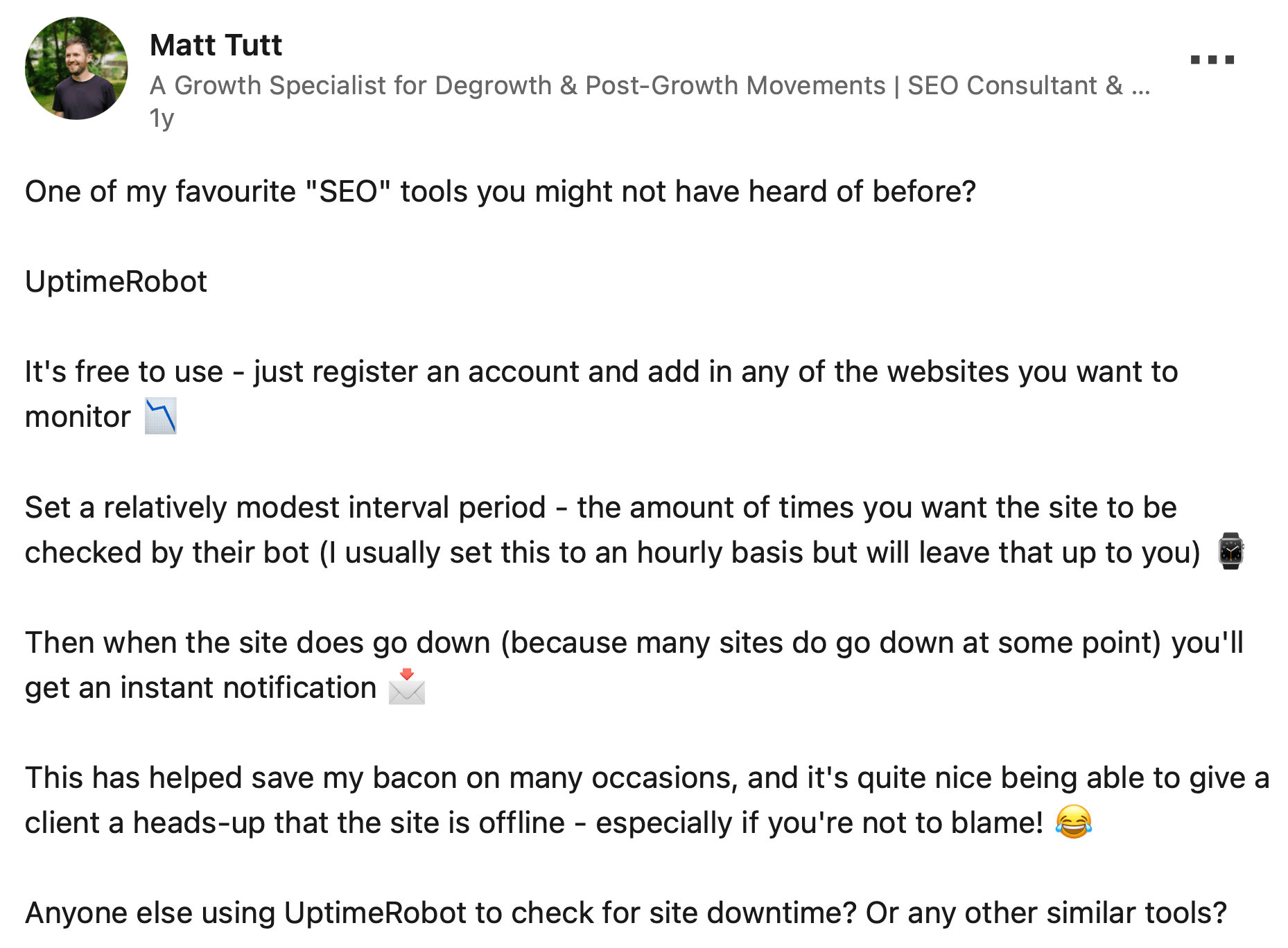Click the watch emoji after hourly basis
This screenshot has width=1288, height=948.
tap(1230, 552)
